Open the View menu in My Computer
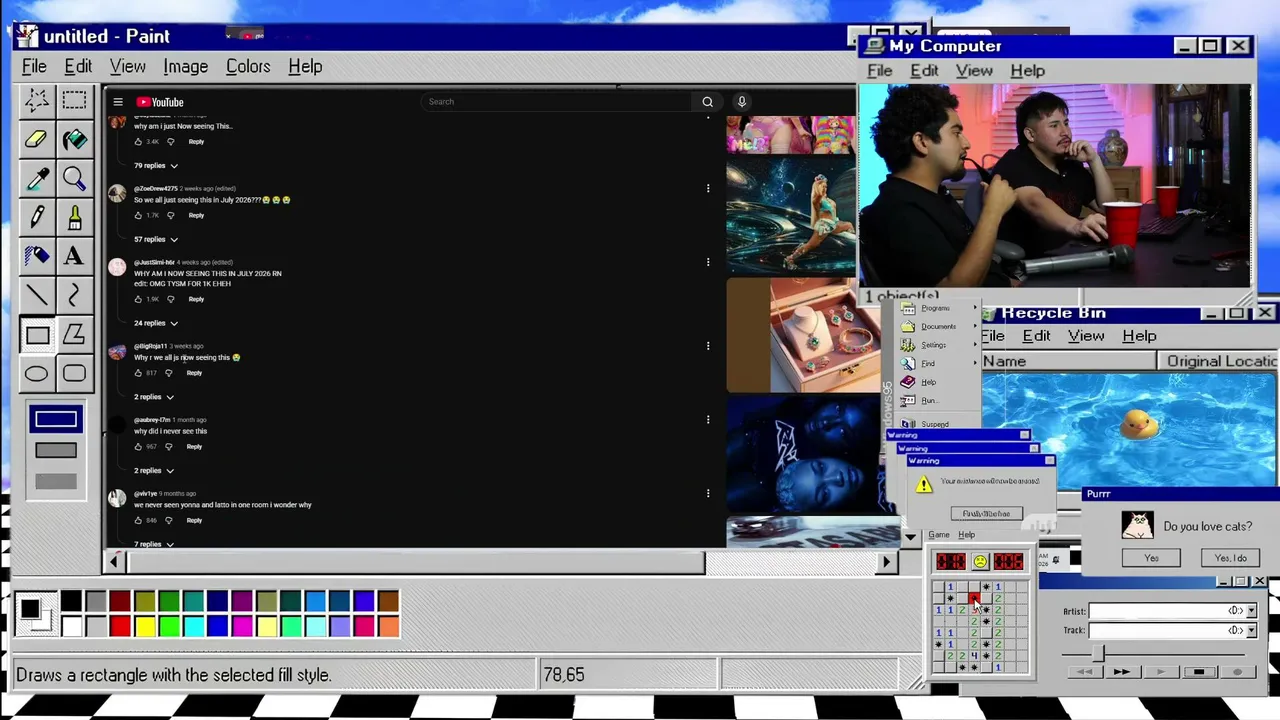Viewport: 1280px width, 720px height. (974, 71)
